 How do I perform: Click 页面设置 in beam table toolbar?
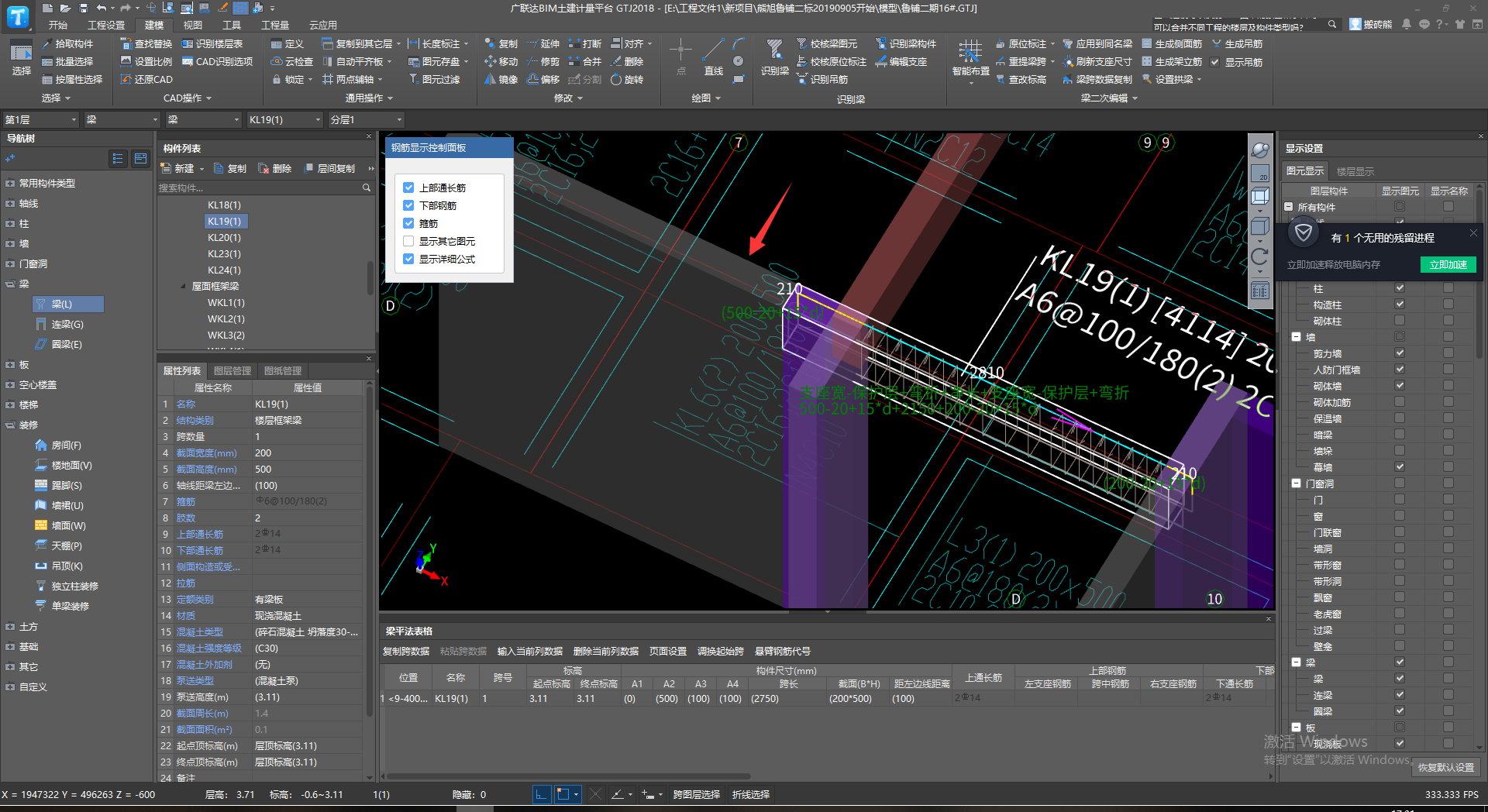tap(668, 652)
